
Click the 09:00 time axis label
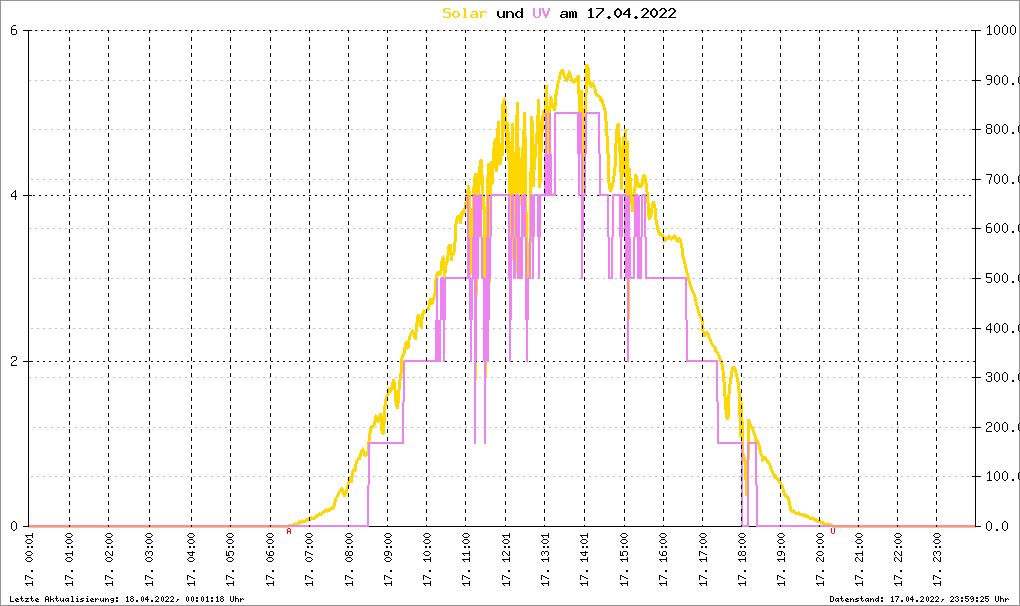point(388,560)
